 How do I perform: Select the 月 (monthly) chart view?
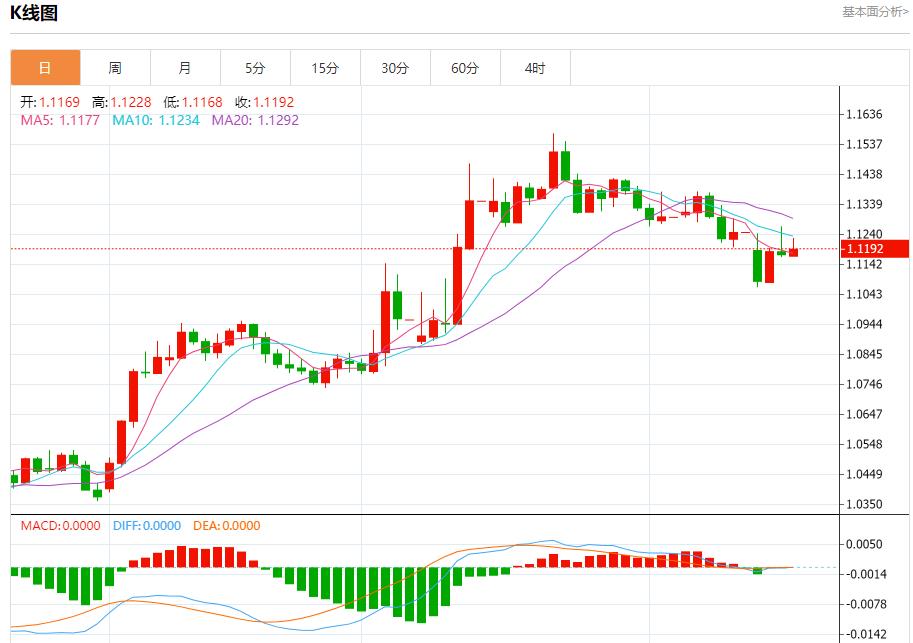pos(184,68)
